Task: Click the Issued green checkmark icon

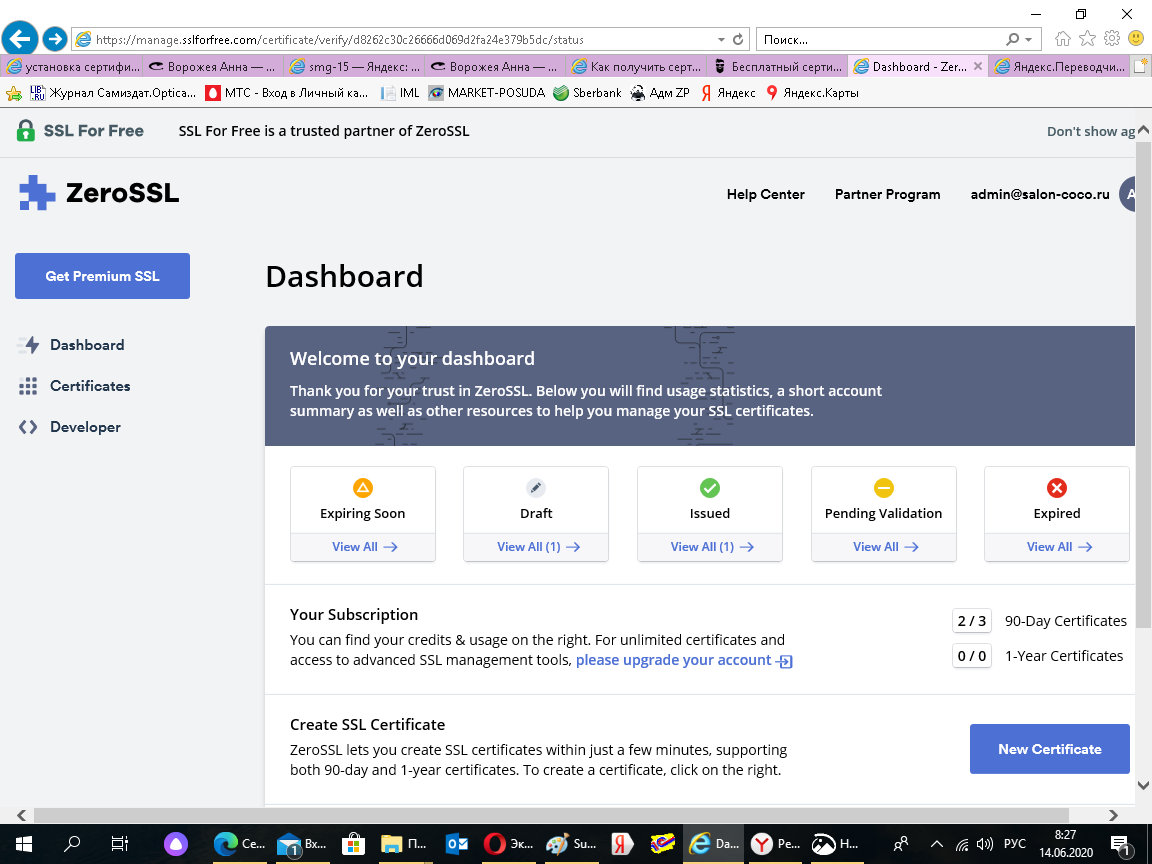Action: (710, 488)
